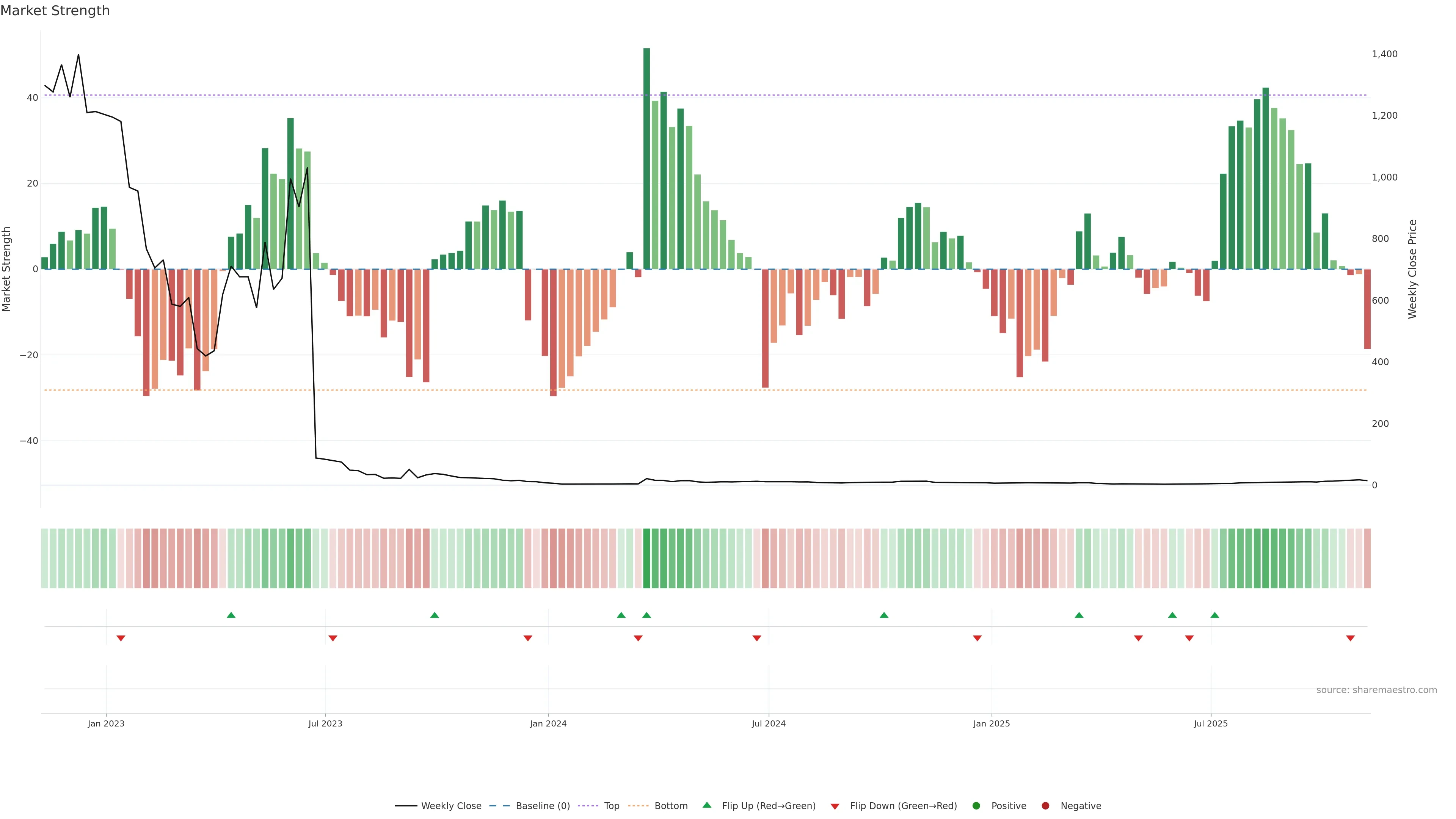The image size is (1456, 819).
Task: Open the source: sharemaestro.com link
Action: pyautogui.click(x=1376, y=690)
